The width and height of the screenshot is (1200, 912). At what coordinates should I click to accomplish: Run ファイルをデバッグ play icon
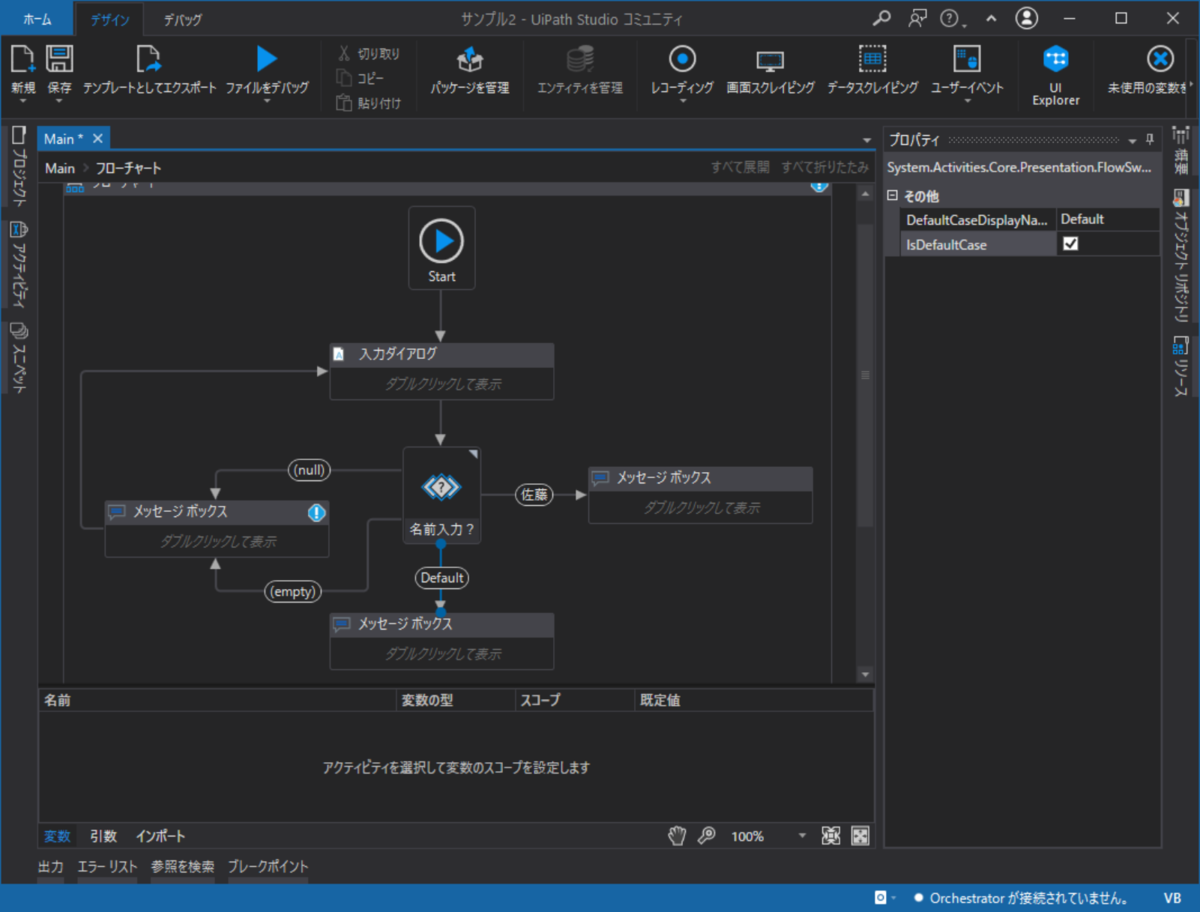click(266, 59)
